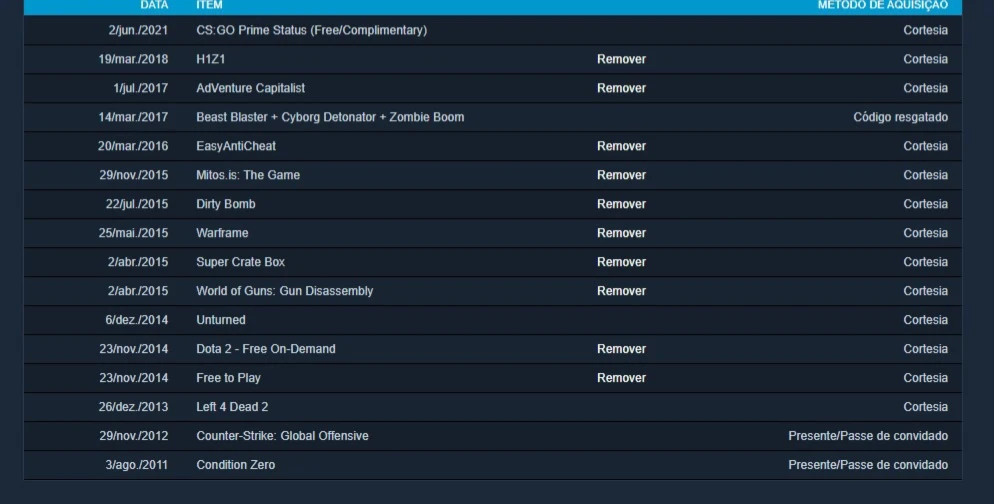Image resolution: width=994 pixels, height=504 pixels.
Task: Remove Mitos.is: The Game license
Action: coord(621,175)
